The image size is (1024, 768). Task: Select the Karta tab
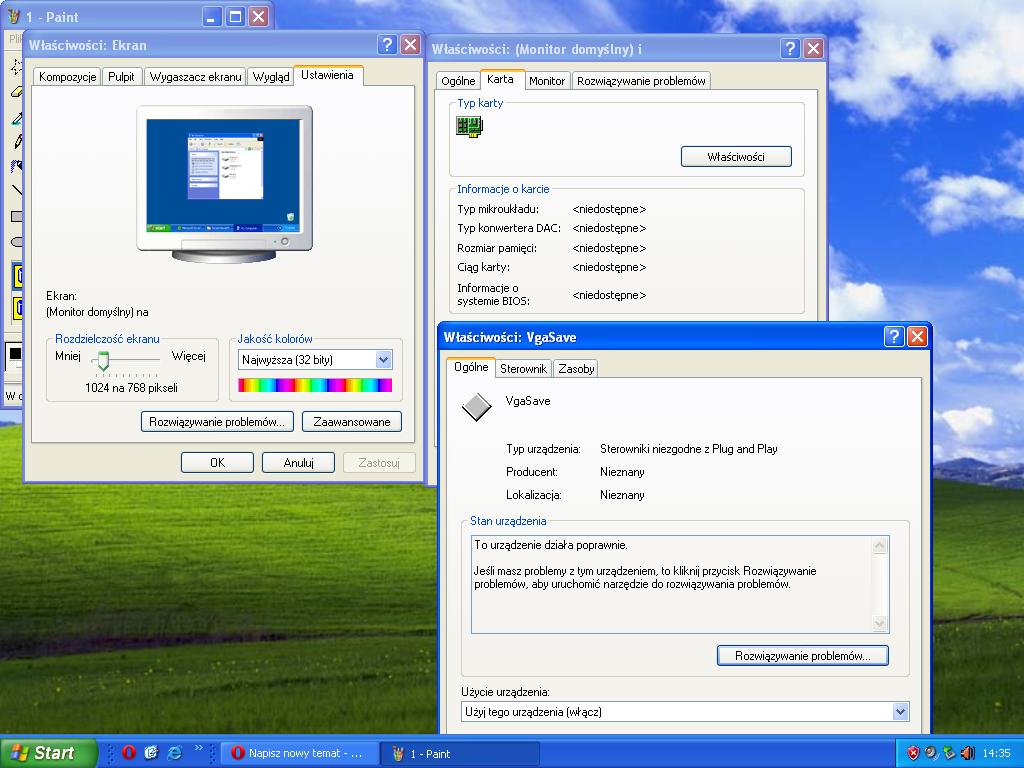click(x=500, y=79)
